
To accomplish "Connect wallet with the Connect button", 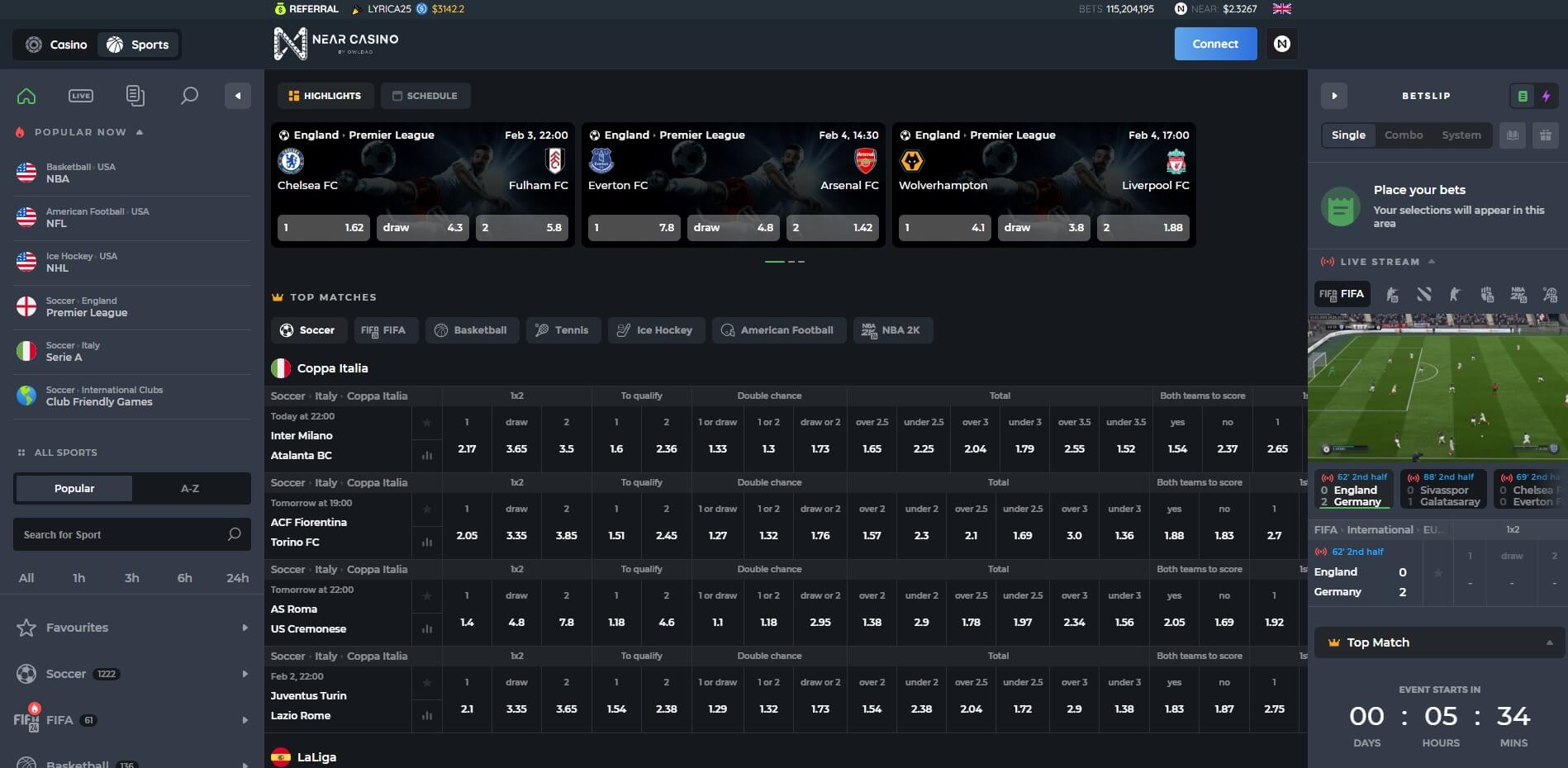I will [x=1215, y=44].
